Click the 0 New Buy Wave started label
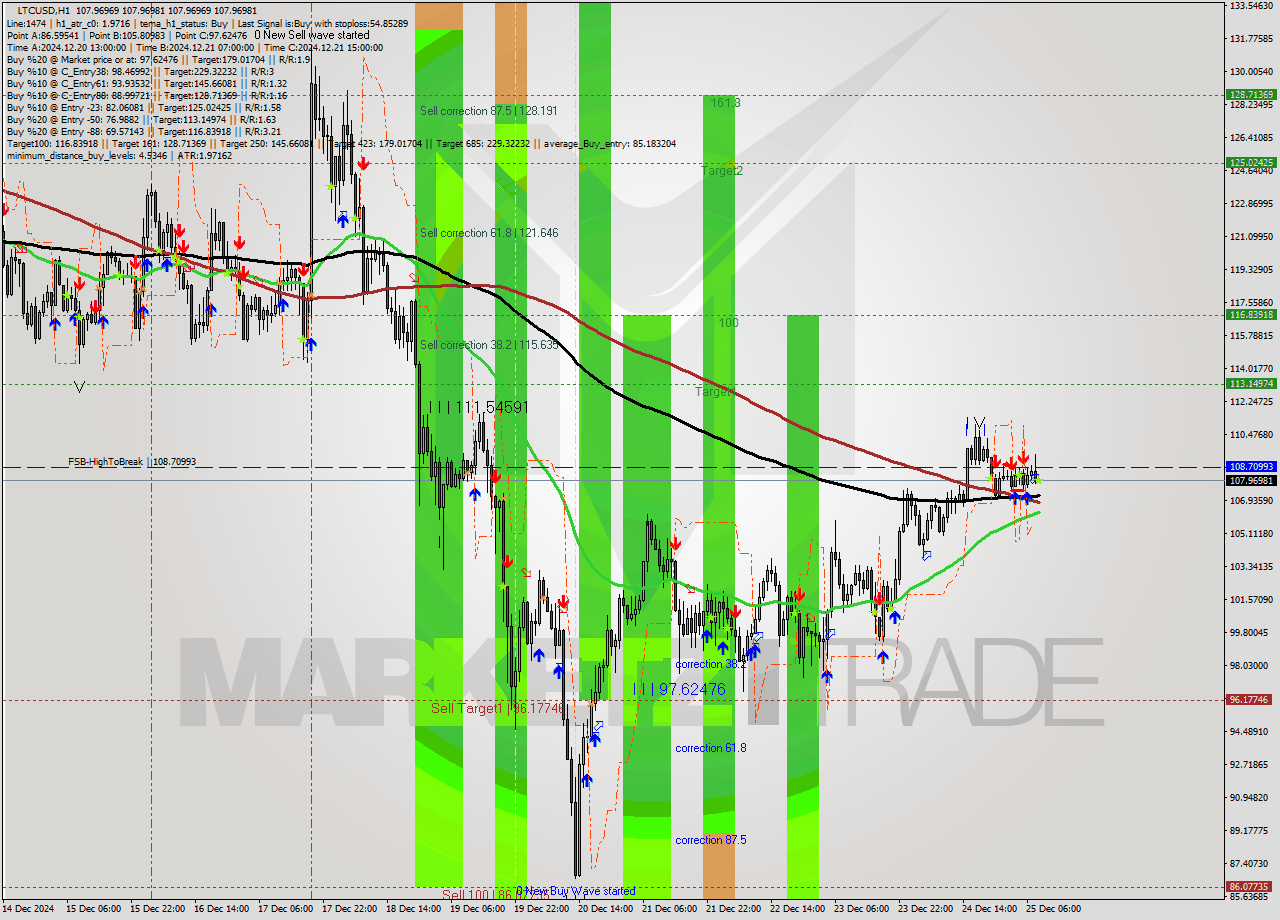 coord(575,891)
